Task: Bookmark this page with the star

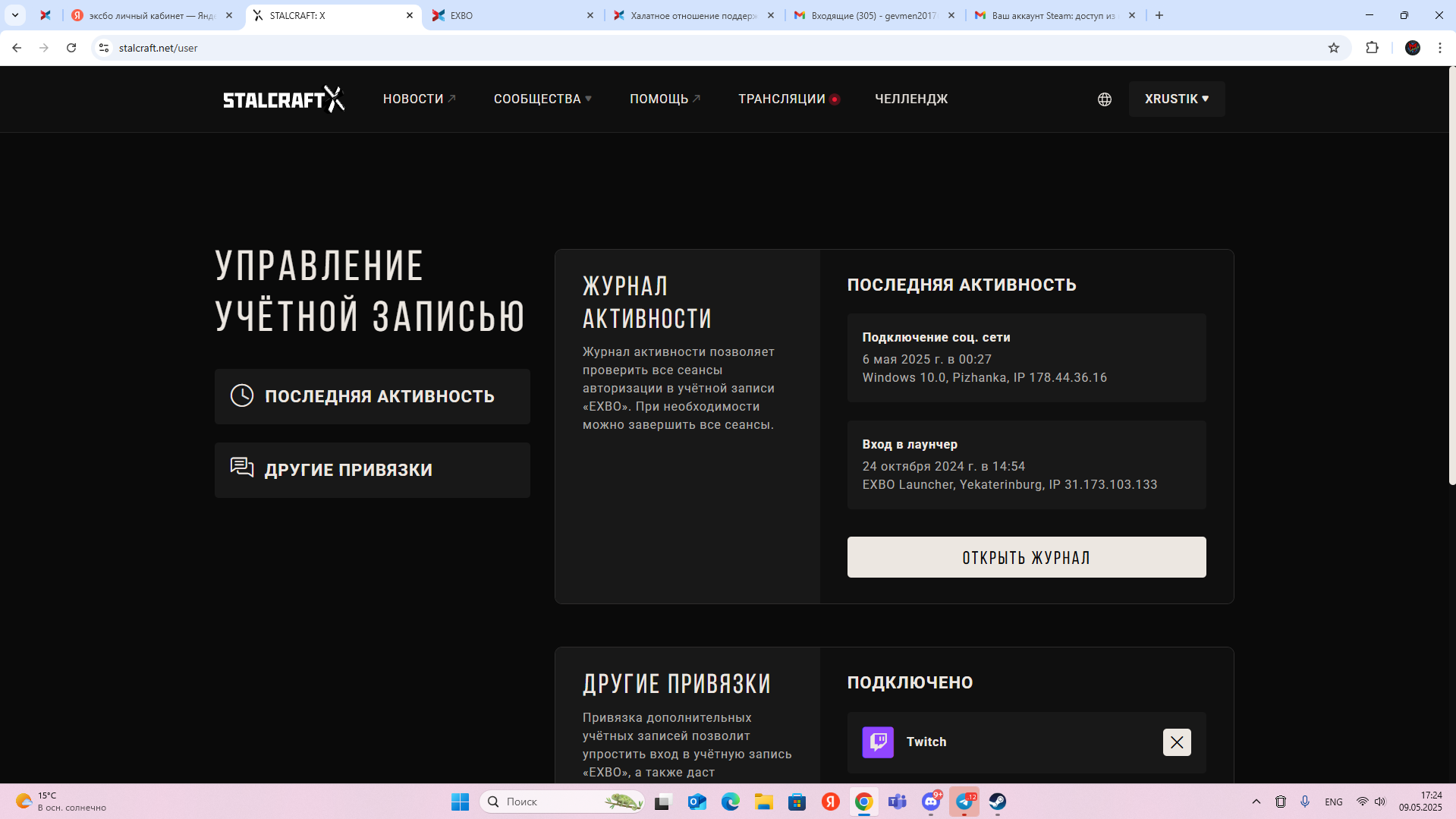Action: tap(1334, 48)
